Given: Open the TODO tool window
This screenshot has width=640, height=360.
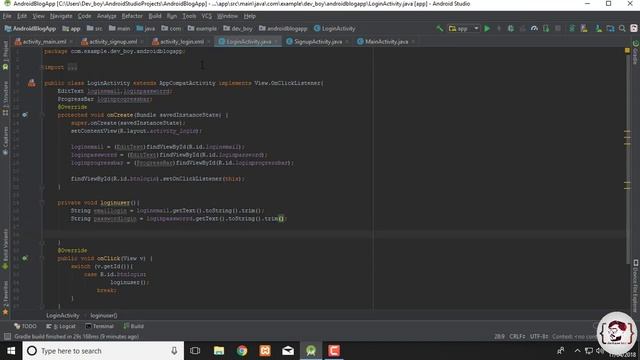Looking at the screenshot, I should coord(25,326).
